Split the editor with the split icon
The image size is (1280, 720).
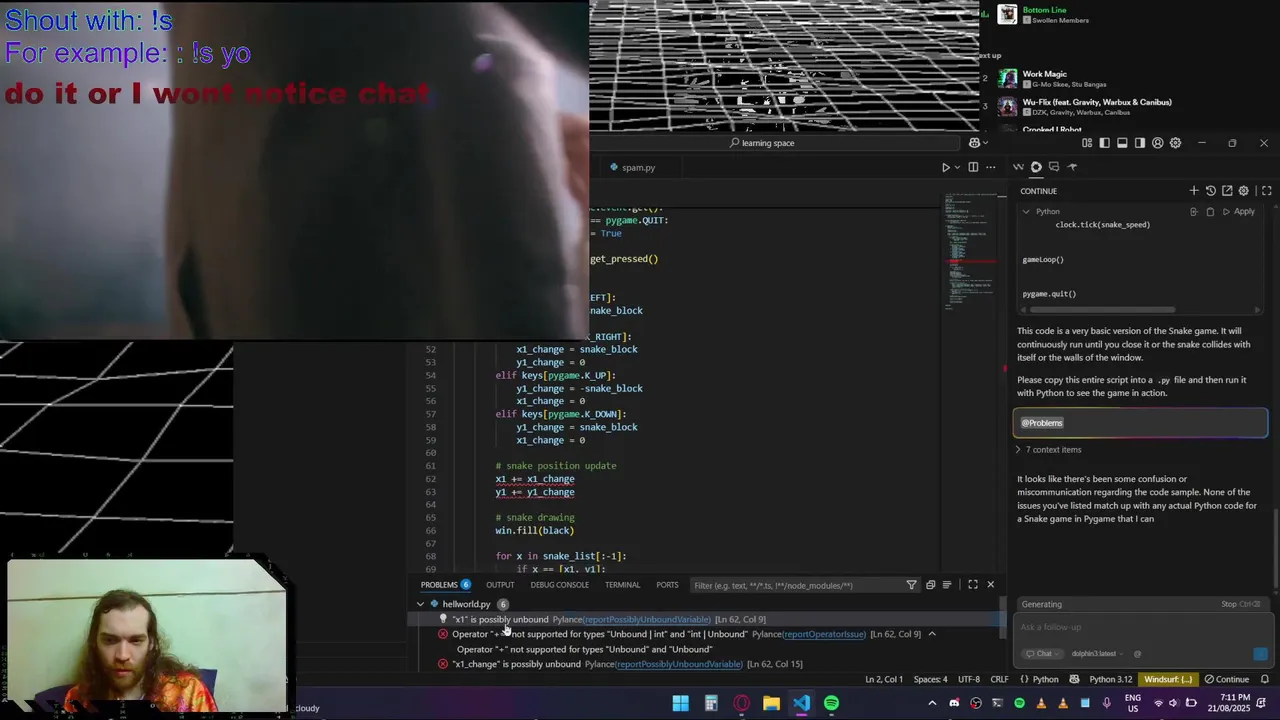tap(973, 167)
